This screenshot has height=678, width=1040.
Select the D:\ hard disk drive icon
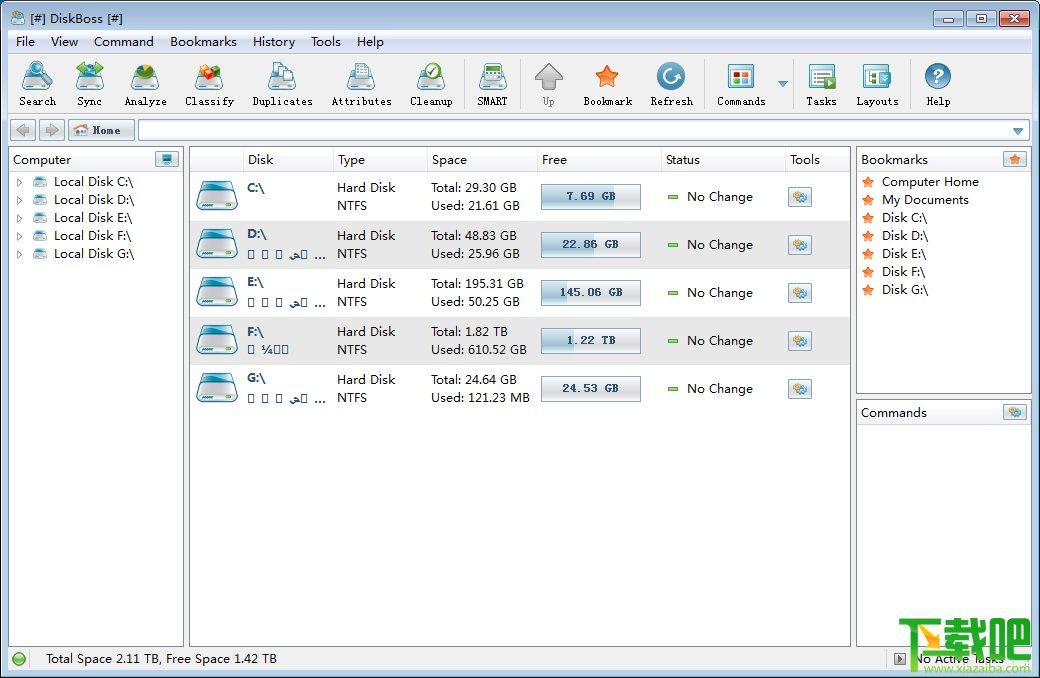tap(217, 244)
